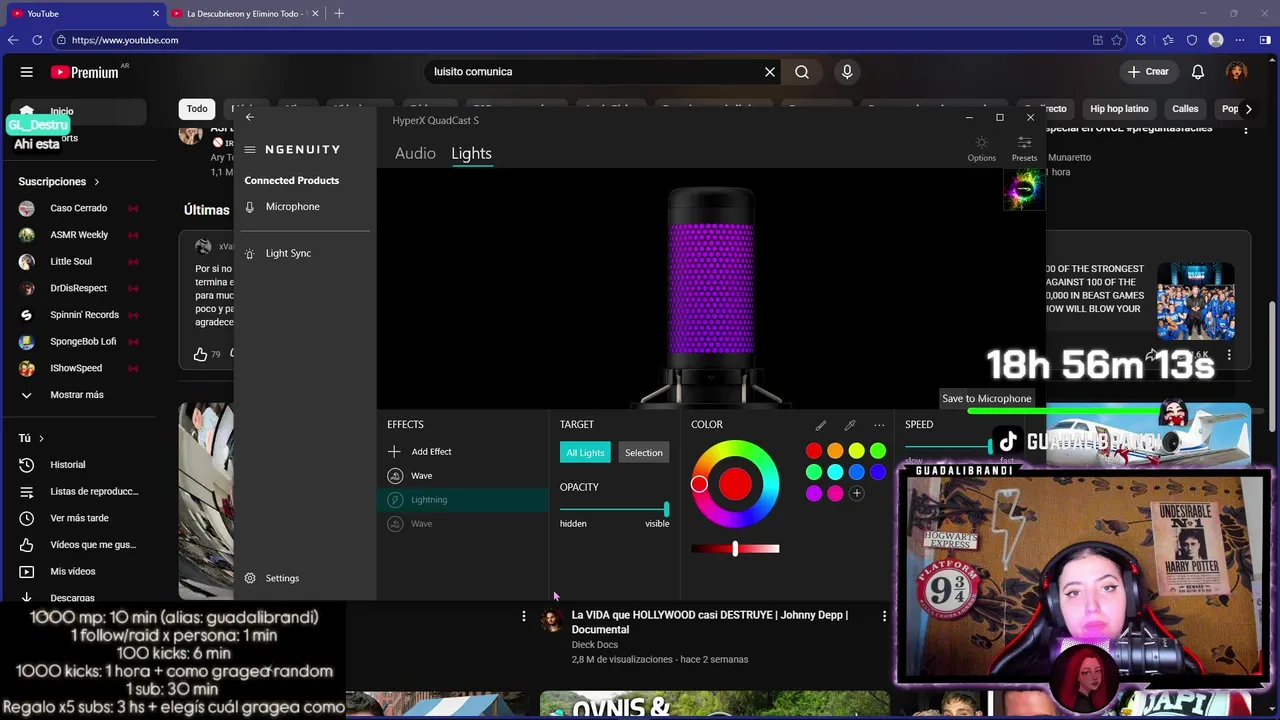Switch to La Descubrieron browser tab
Viewport: 1280px width, 720px height.
point(245,13)
